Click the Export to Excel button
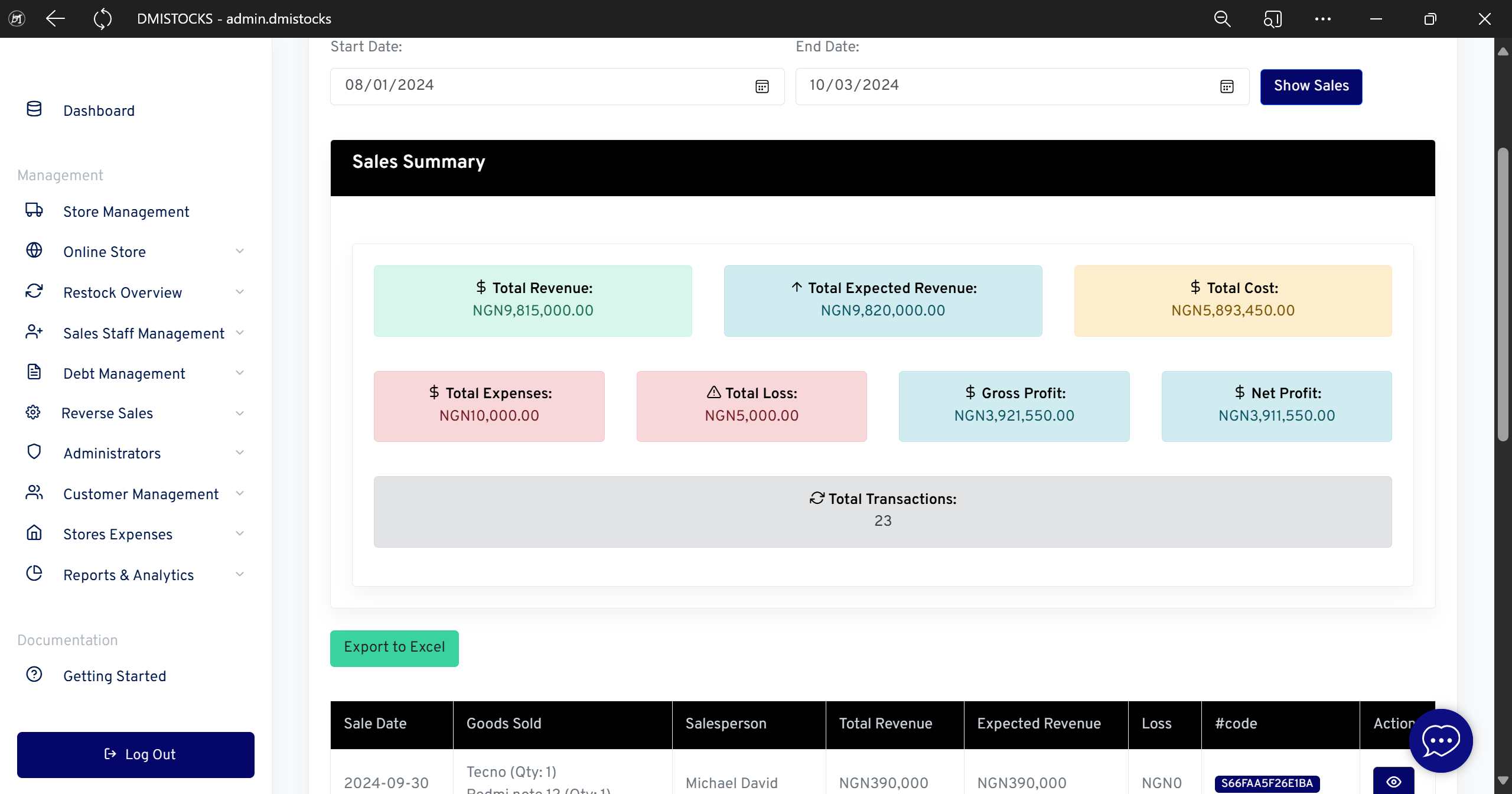The height and width of the screenshot is (794, 1512). point(394,648)
